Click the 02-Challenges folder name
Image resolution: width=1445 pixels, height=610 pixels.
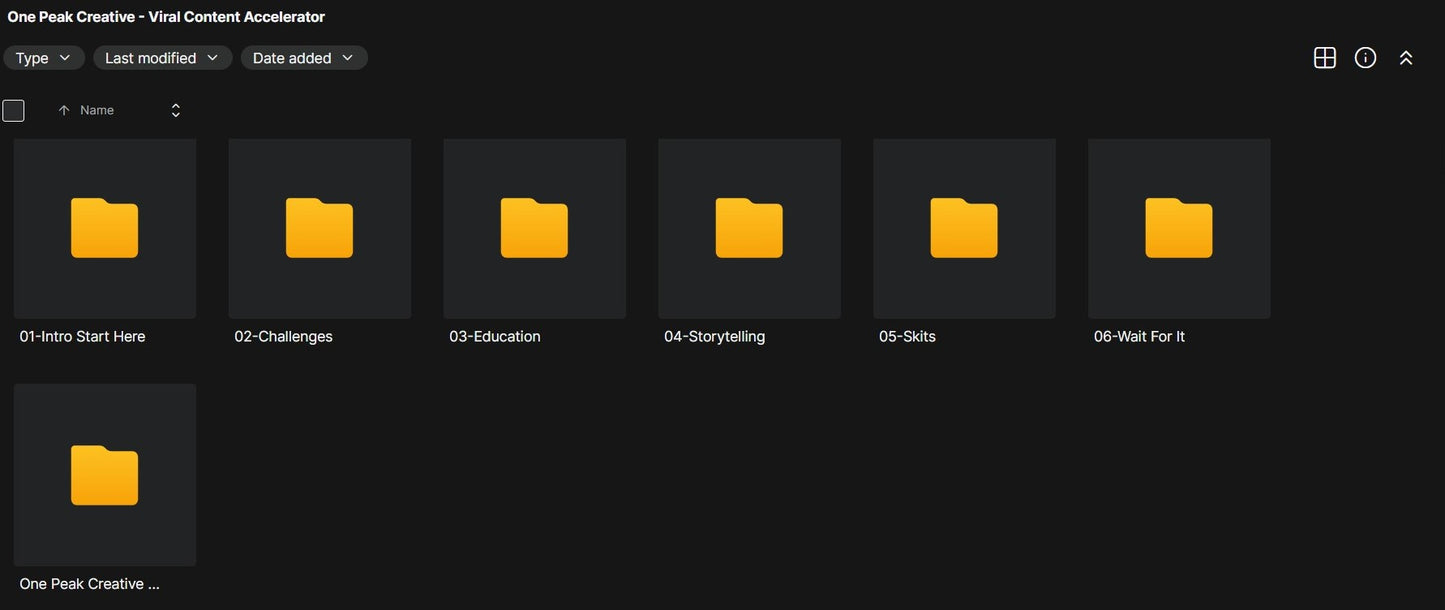click(284, 337)
